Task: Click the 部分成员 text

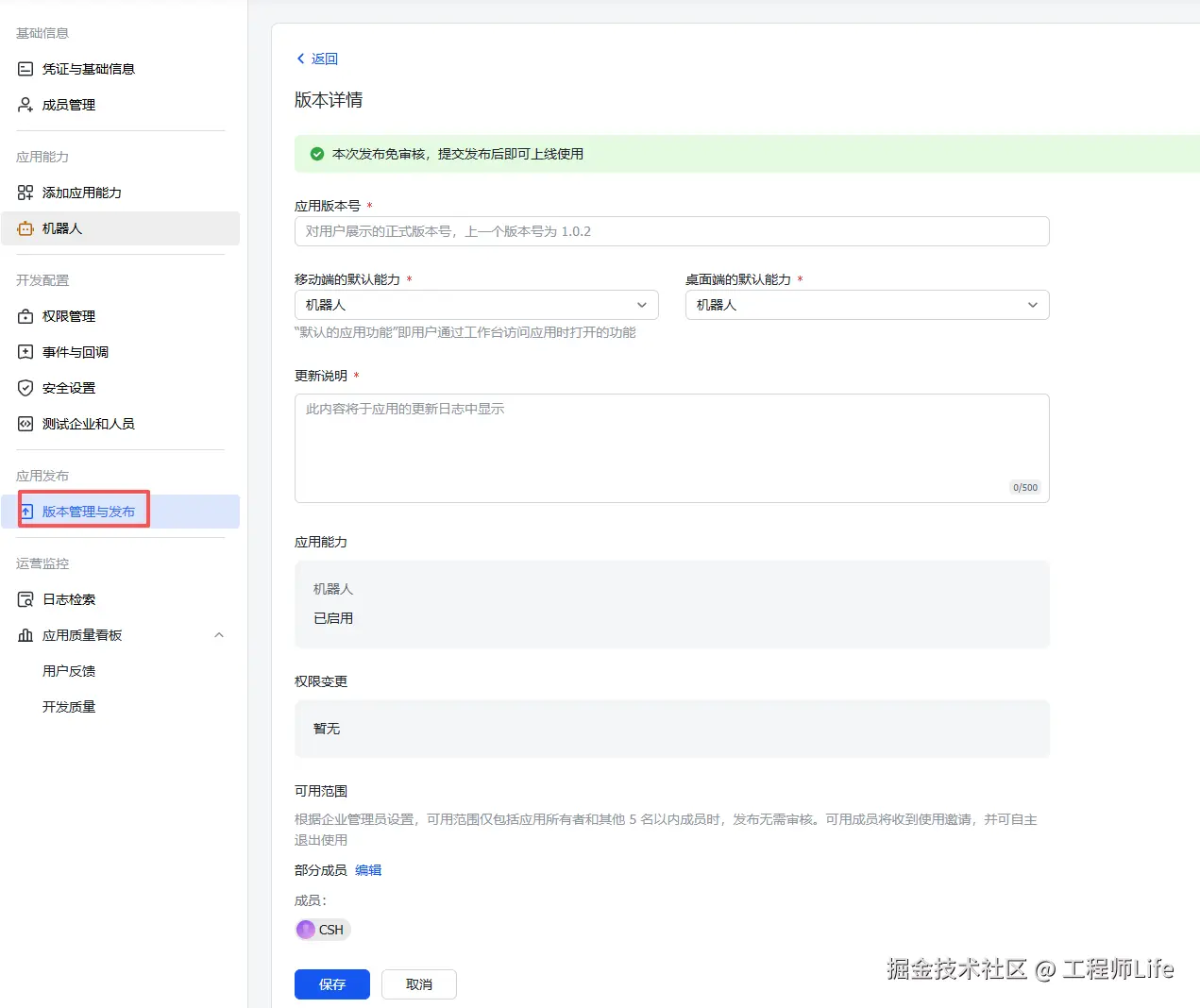Action: (x=321, y=870)
